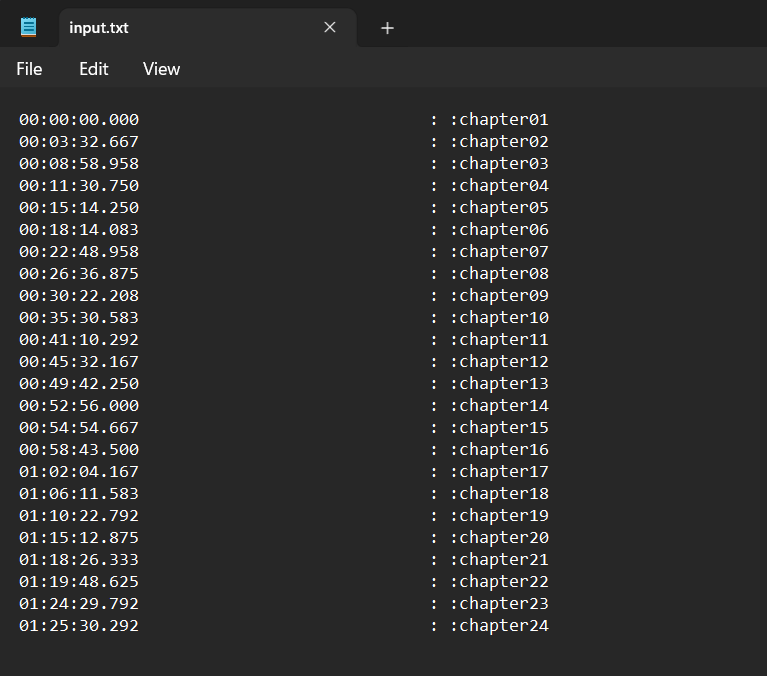Screen dimensions: 767x676
Task: Click timestamp 01:15:12.875
Action: click(79, 538)
